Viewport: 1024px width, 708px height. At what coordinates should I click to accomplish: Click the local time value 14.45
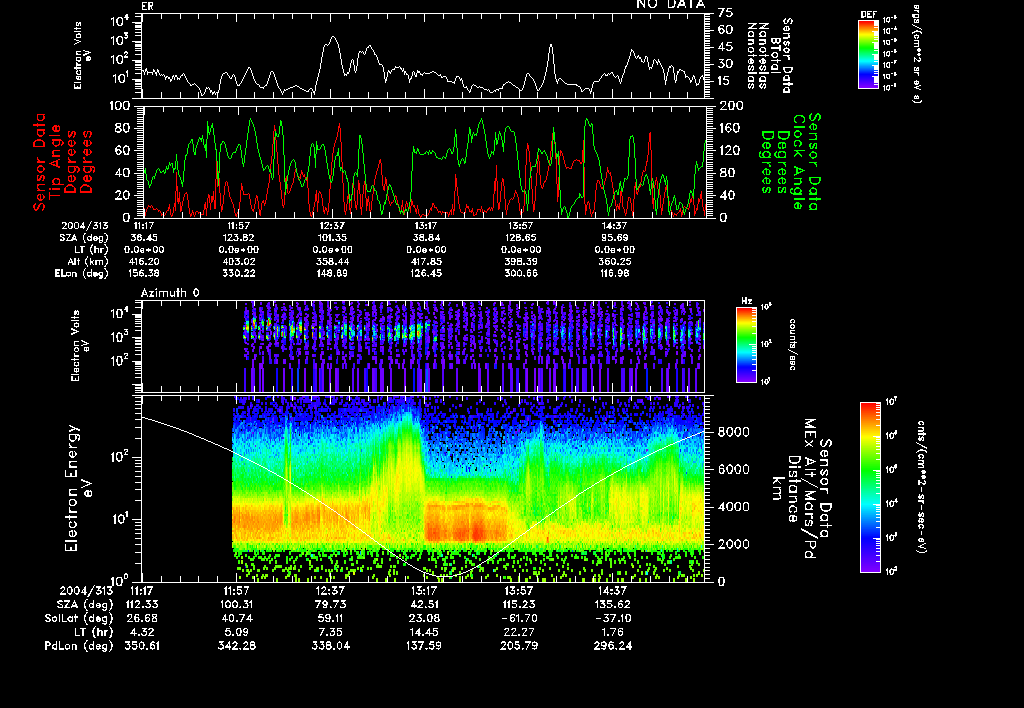(424, 632)
